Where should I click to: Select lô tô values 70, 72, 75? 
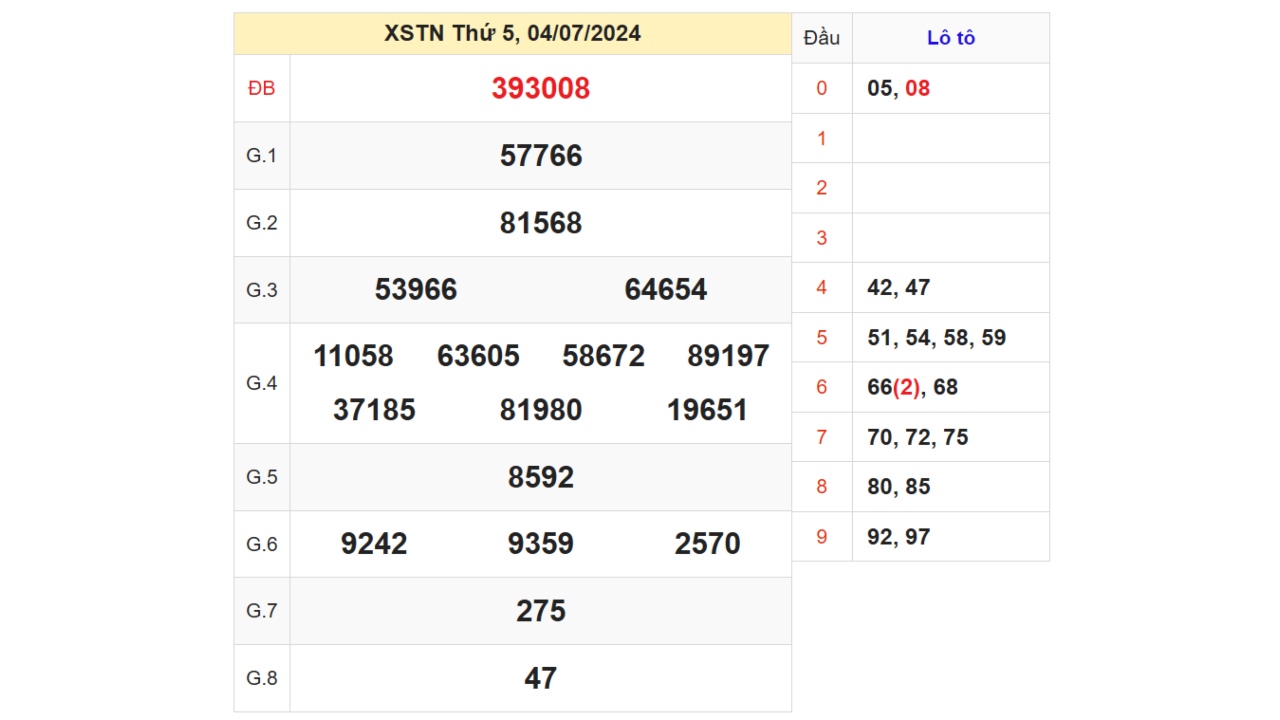click(x=918, y=437)
